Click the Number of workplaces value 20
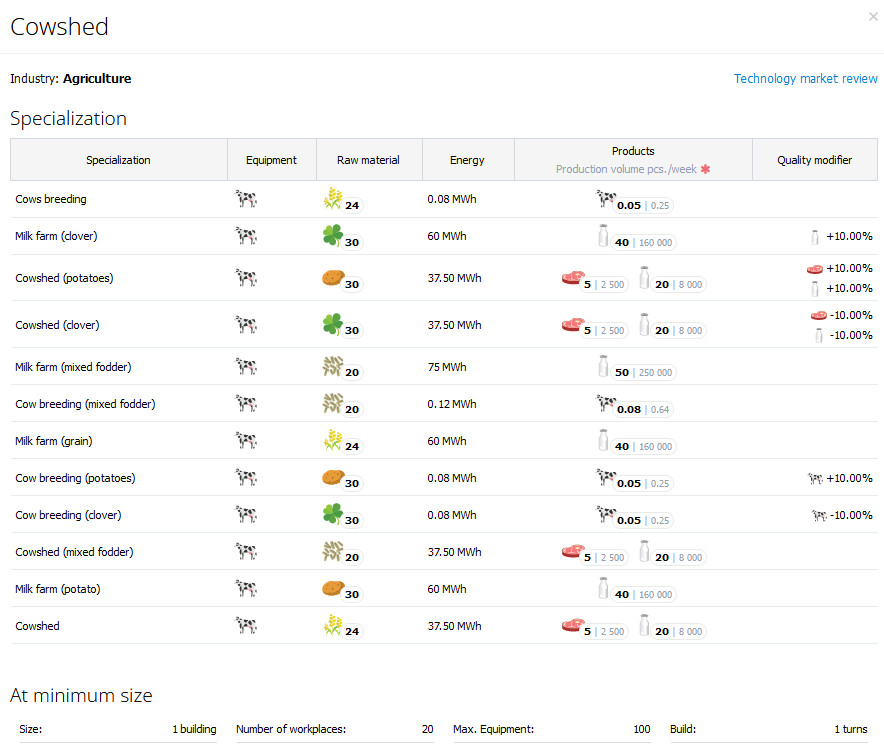The image size is (884, 749). (427, 729)
